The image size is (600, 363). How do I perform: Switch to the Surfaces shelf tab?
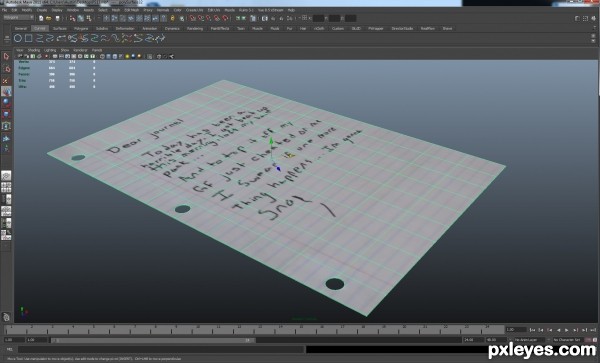click(x=60, y=28)
